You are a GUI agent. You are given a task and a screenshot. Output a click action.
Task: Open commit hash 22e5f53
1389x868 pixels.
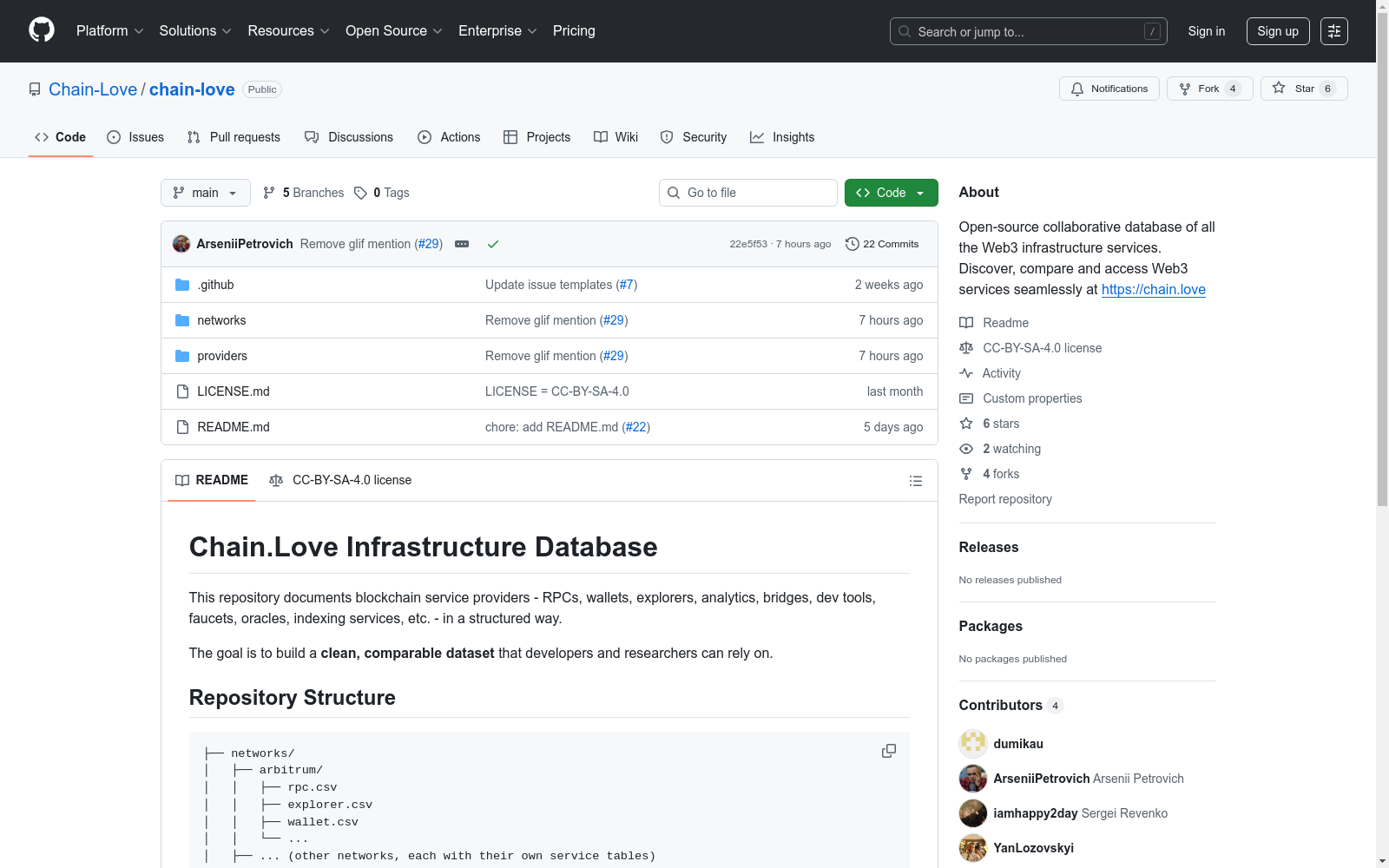748,244
